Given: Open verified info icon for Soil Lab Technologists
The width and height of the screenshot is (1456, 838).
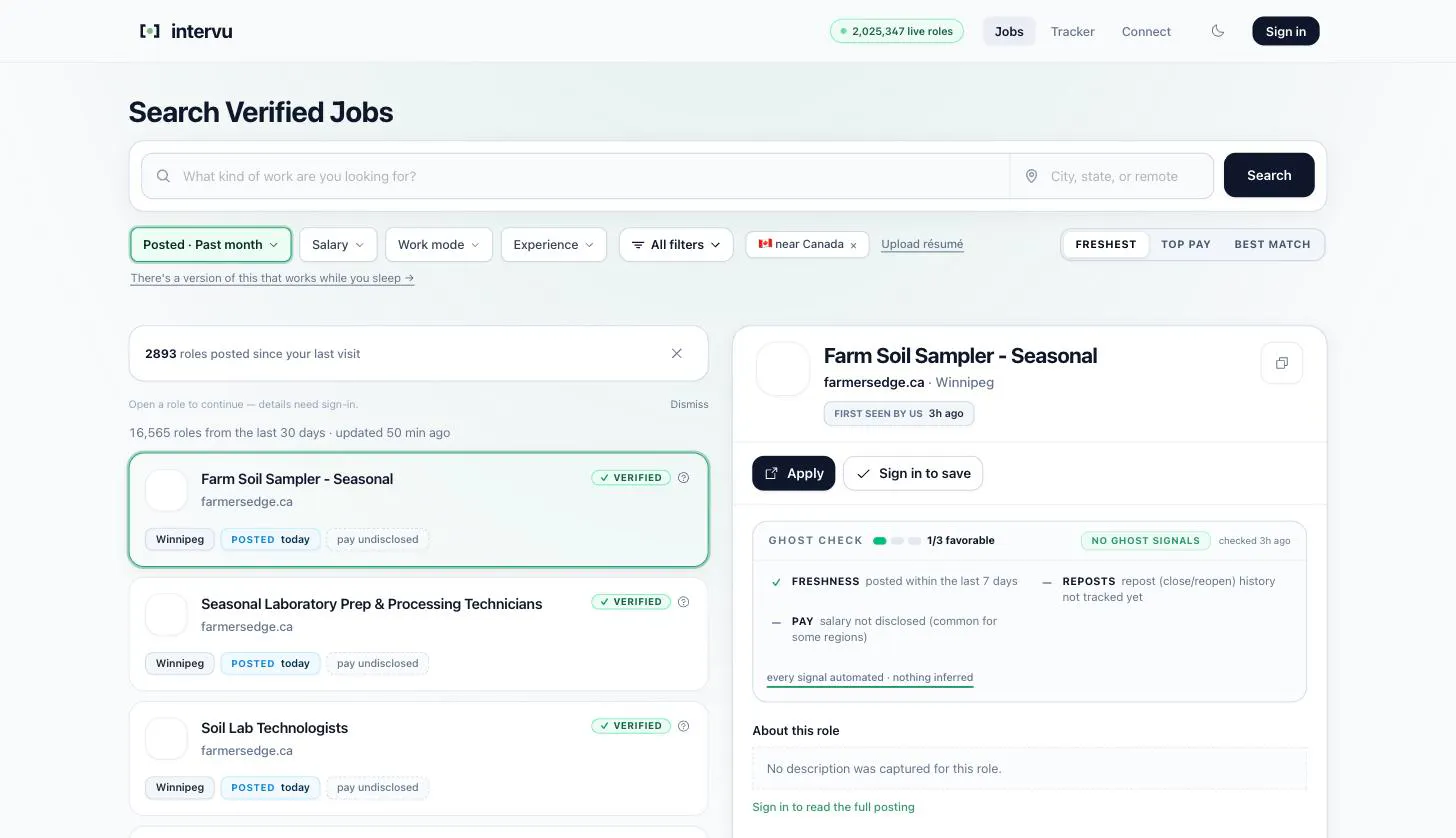Looking at the screenshot, I should [684, 726].
